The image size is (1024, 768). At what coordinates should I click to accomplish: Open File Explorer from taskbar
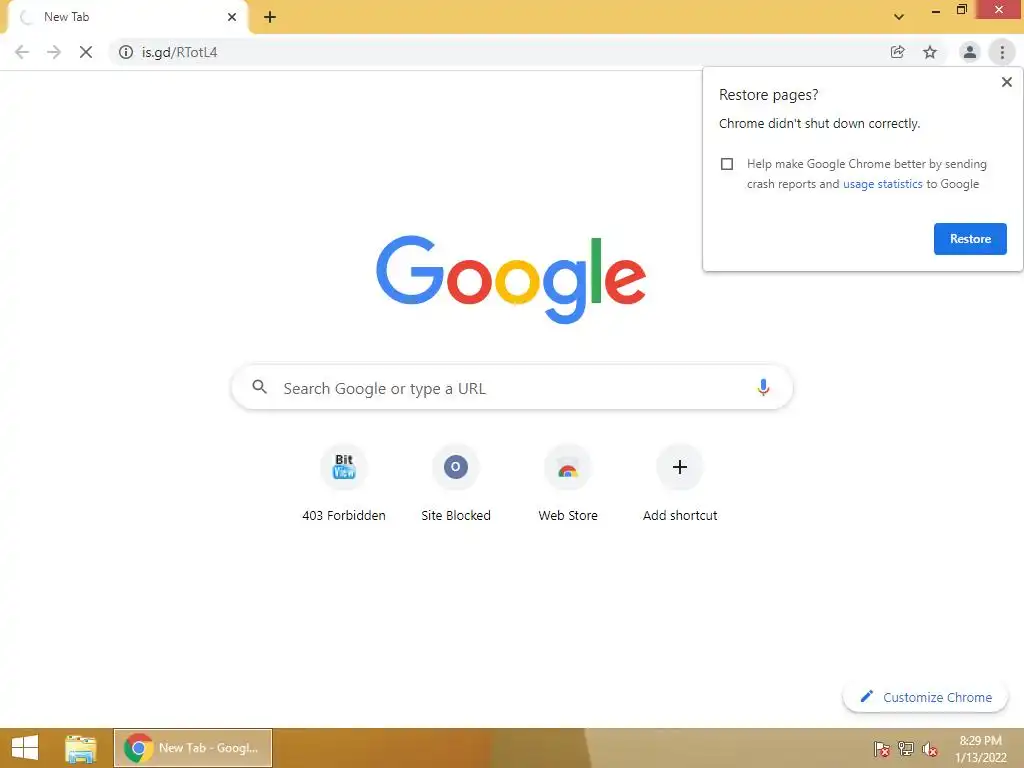tap(80, 748)
